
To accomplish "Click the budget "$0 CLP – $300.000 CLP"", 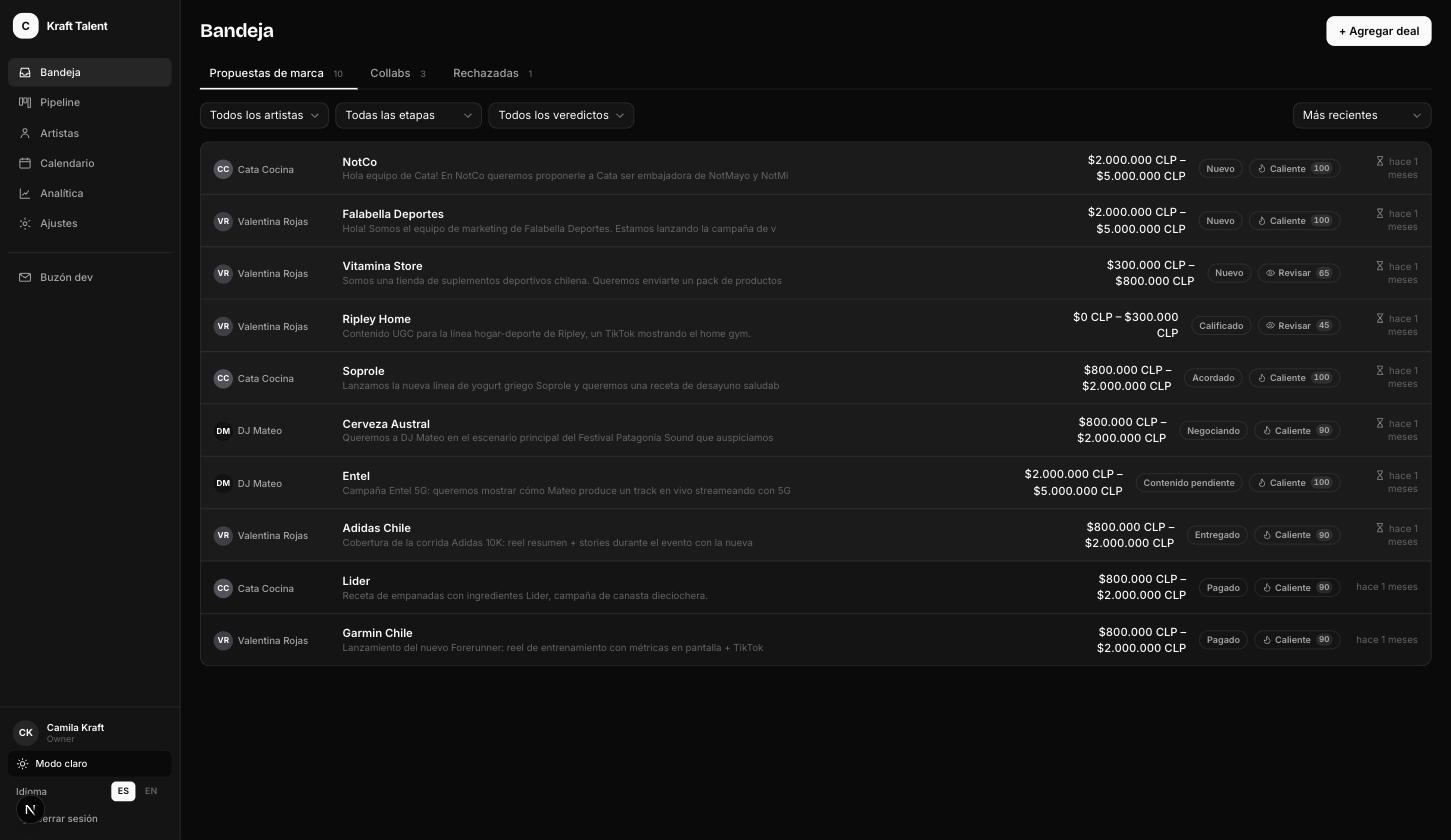I will tap(1125, 325).
